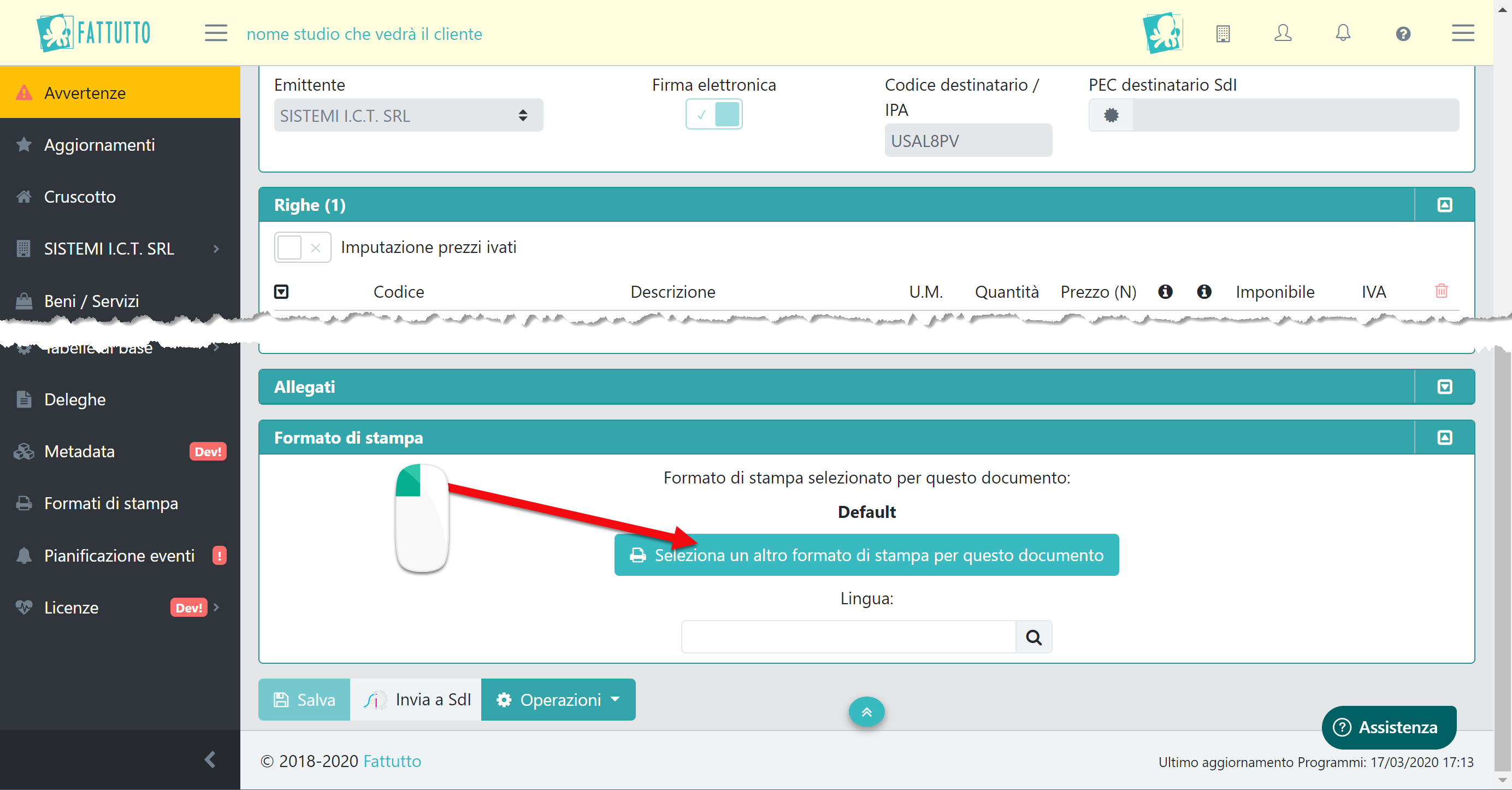Viewport: 1512px width, 790px height.
Task: Open Deleghe sidebar menu item
Action: [74, 400]
